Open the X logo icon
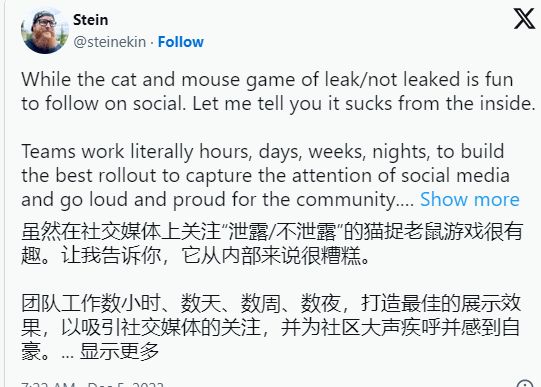Screen dimensions: 541x387 (524, 19)
